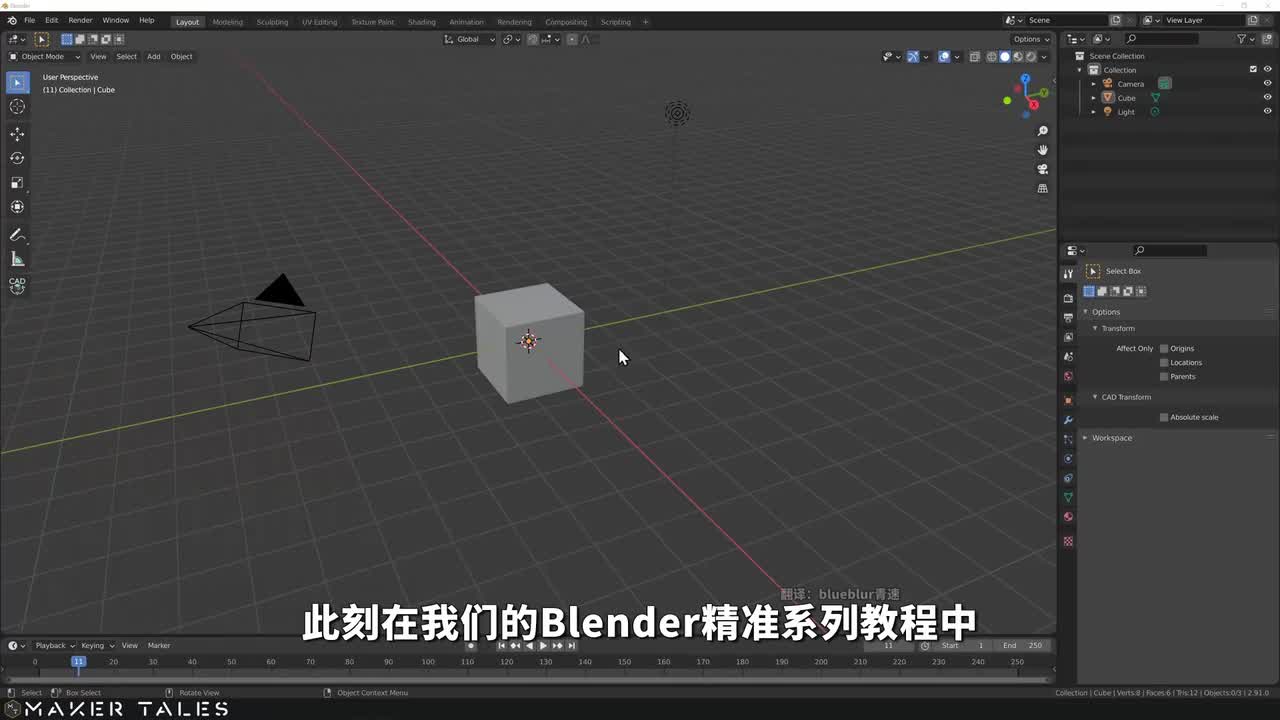Open the Physics properties tab
Image resolution: width=1280 pixels, height=720 pixels.
(x=1068, y=459)
